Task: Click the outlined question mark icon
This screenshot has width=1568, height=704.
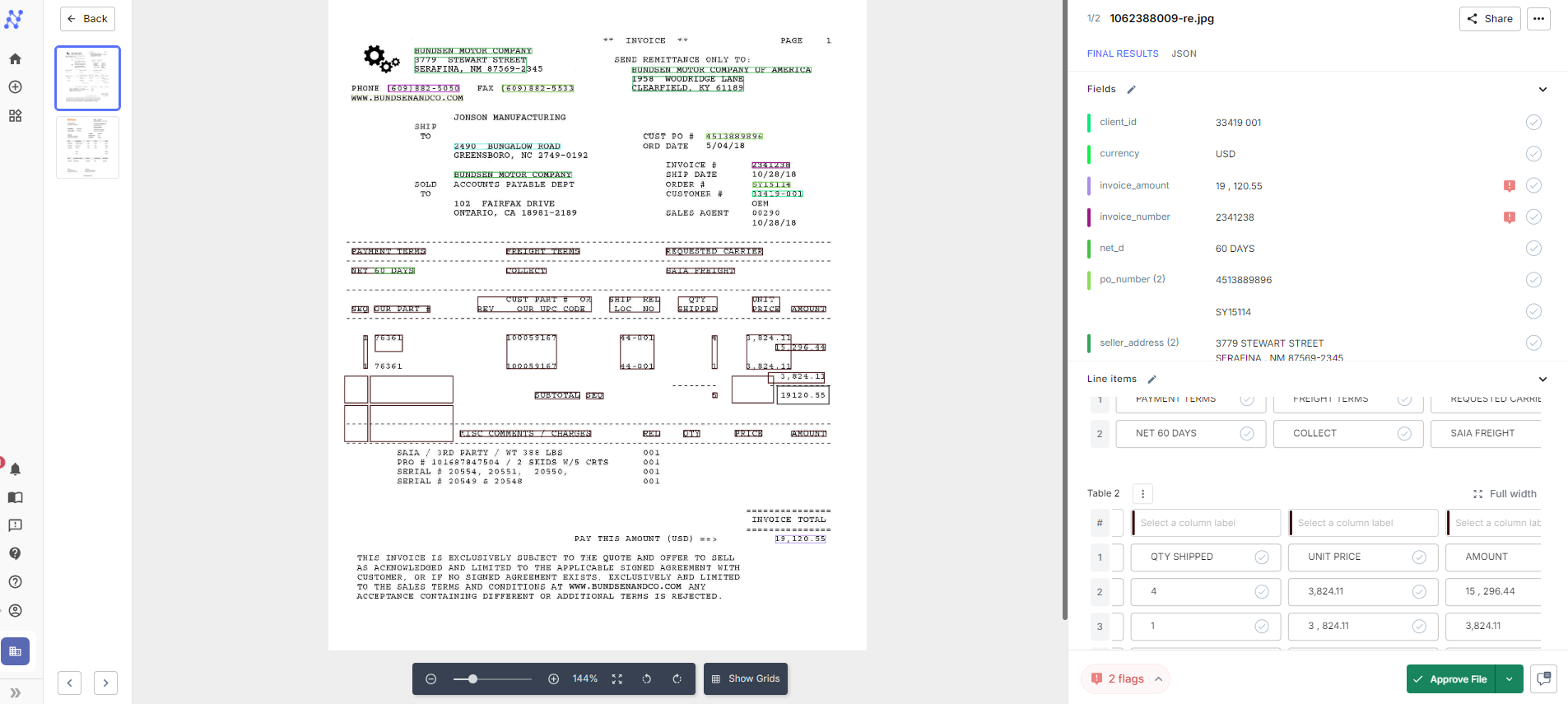Action: tap(15, 582)
